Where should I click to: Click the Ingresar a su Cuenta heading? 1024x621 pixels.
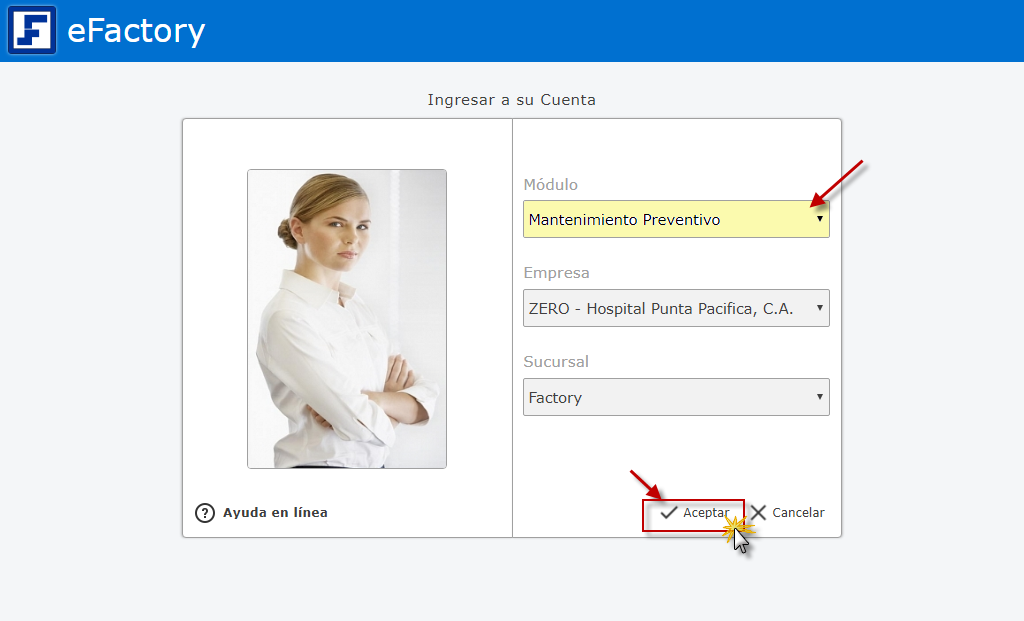(511, 100)
